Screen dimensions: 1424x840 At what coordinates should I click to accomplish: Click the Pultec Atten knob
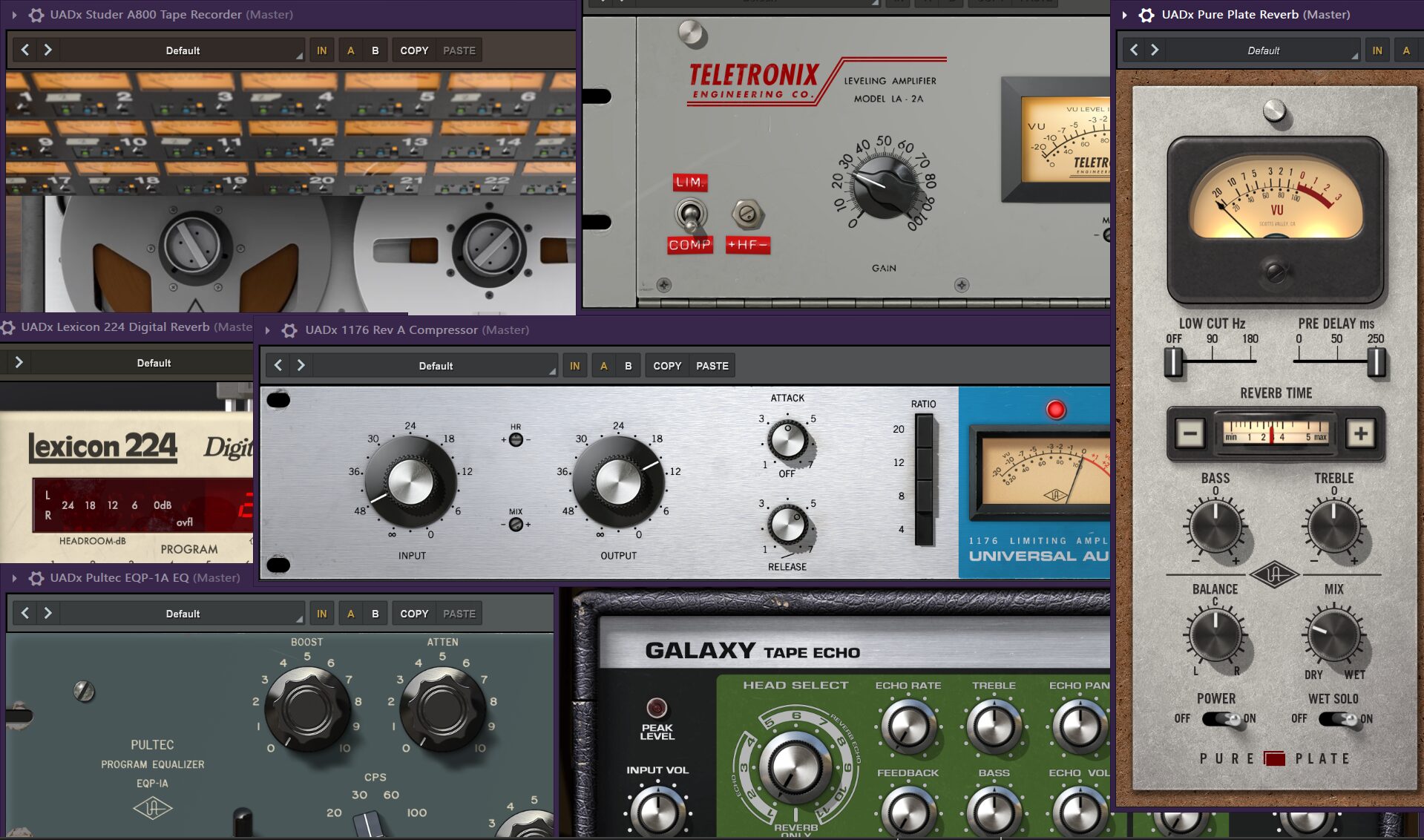(x=443, y=709)
